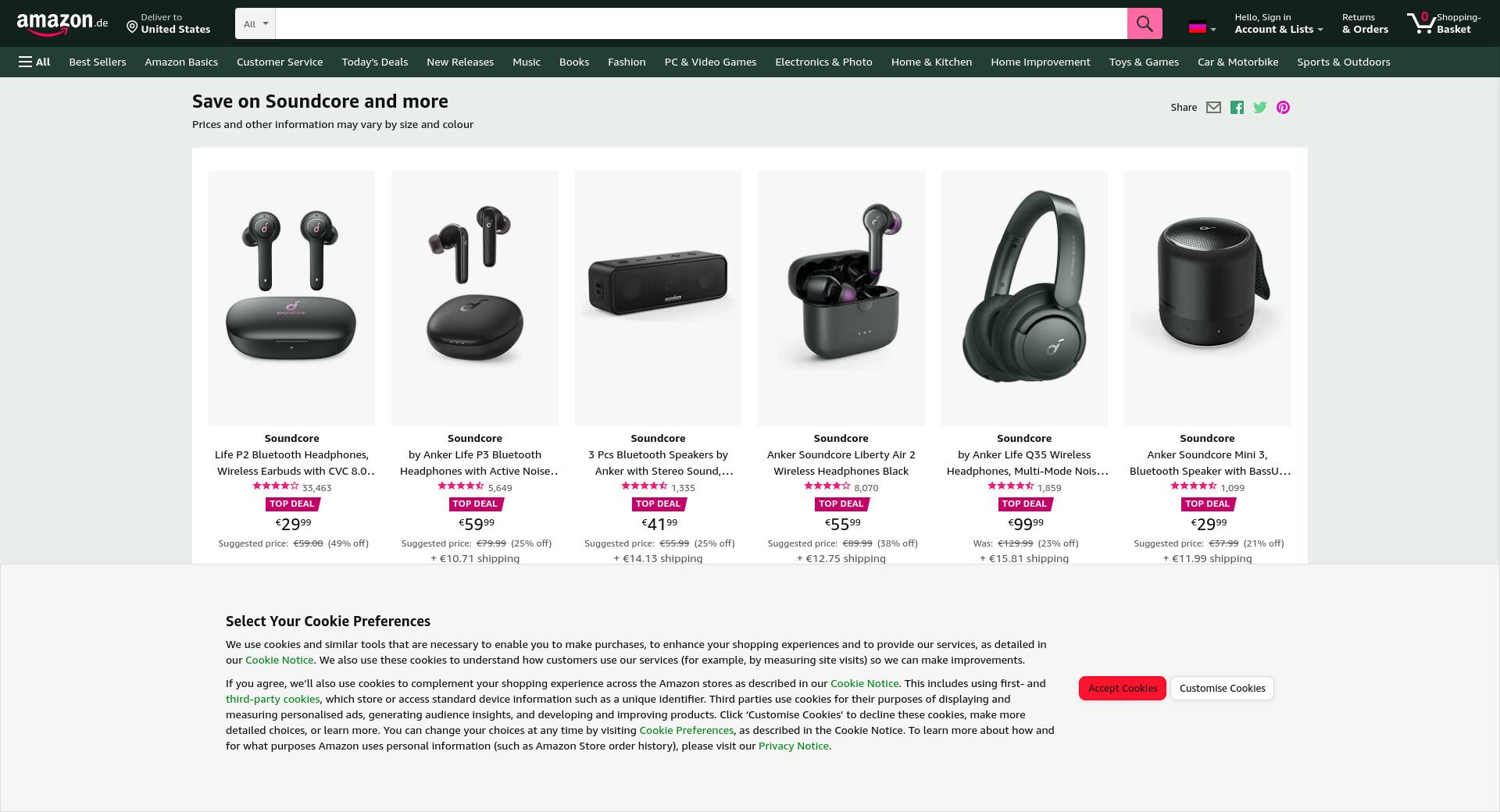The height and width of the screenshot is (812, 1500).
Task: Click the magnifier search button
Action: click(1145, 23)
